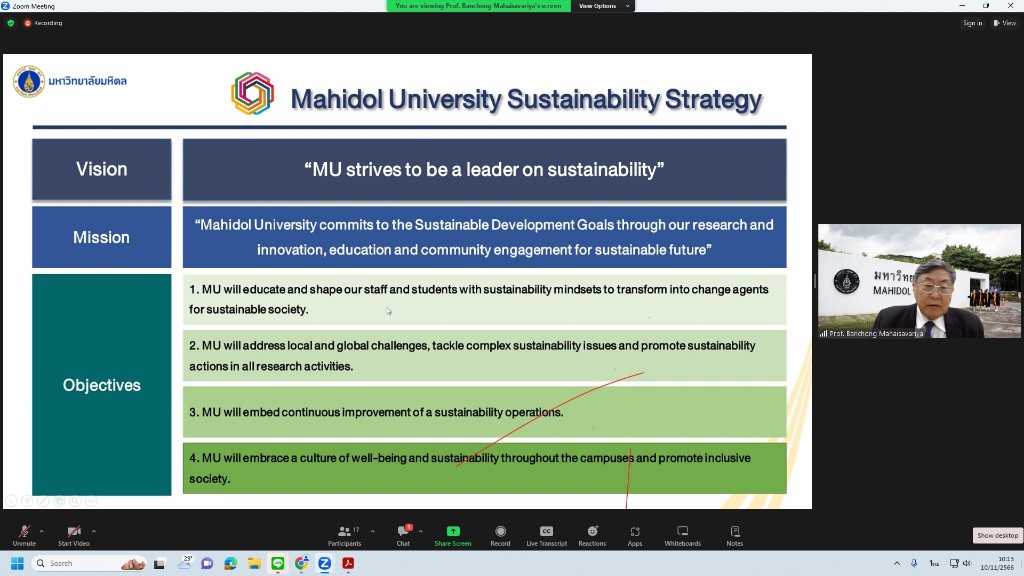
Task: Click the microphone tray icon
Action: [914, 563]
